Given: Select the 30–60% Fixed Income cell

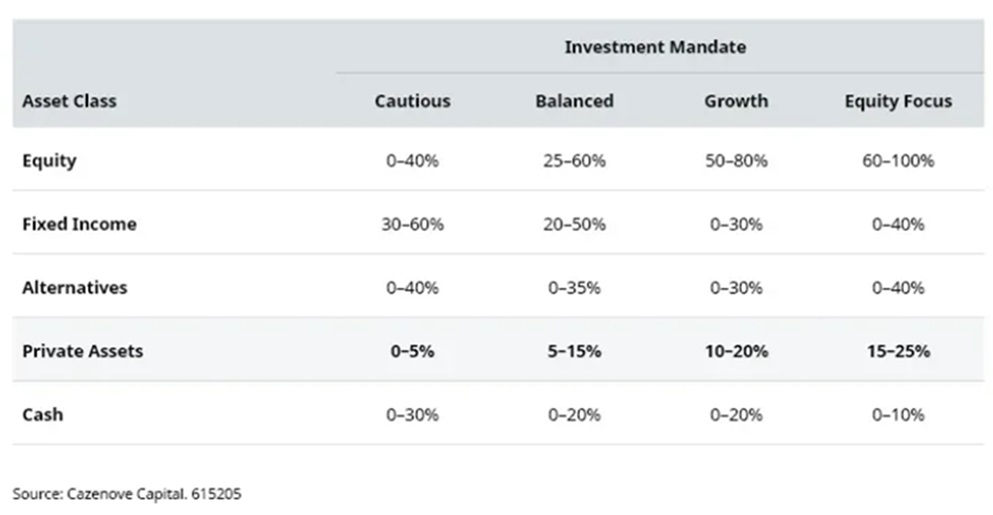Looking at the screenshot, I should (x=412, y=224).
